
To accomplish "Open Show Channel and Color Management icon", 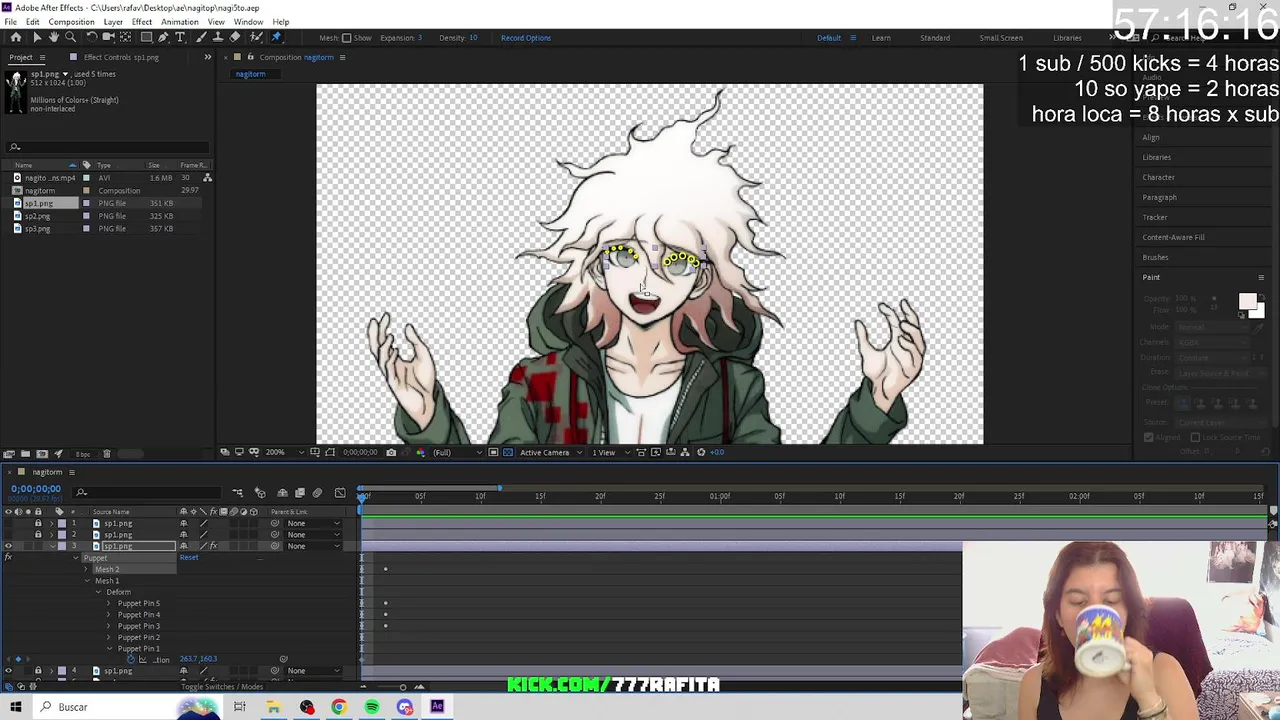I will click(x=420, y=452).
